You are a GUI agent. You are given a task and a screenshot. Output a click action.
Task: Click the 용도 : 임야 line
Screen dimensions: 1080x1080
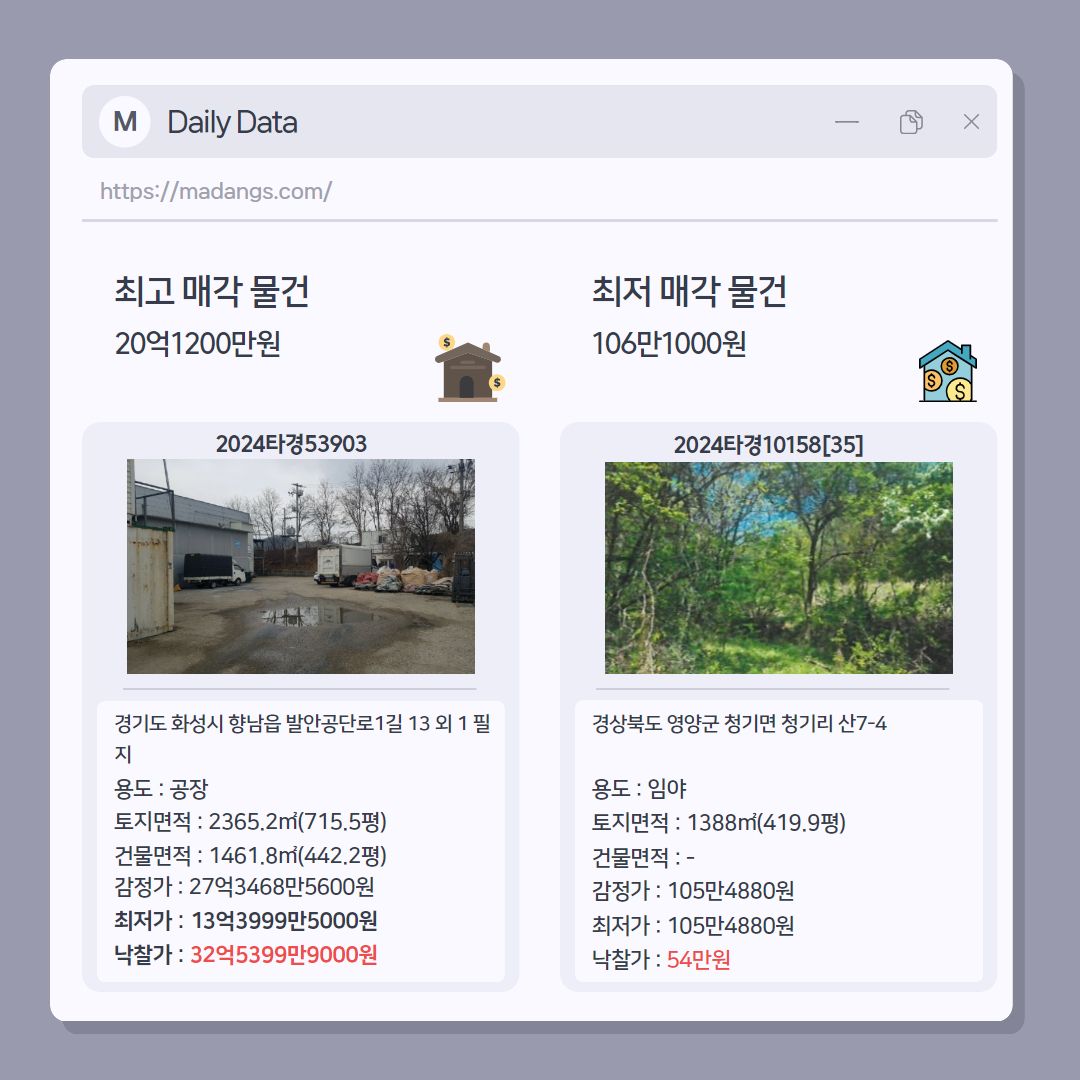tap(639, 789)
